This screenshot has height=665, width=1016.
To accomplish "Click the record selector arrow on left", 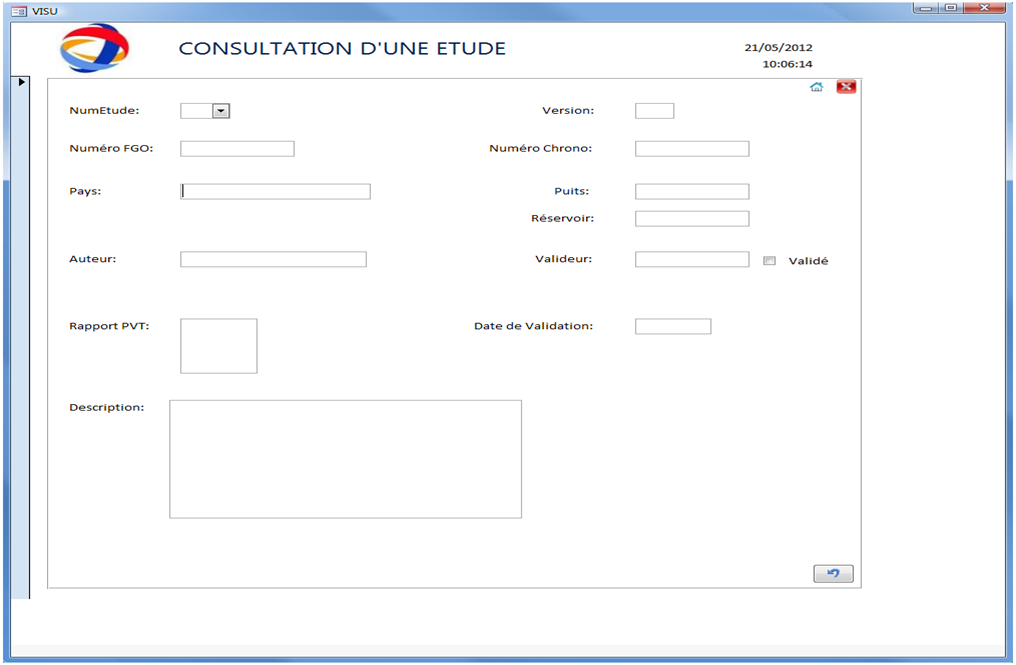I will pyautogui.click(x=21, y=82).
